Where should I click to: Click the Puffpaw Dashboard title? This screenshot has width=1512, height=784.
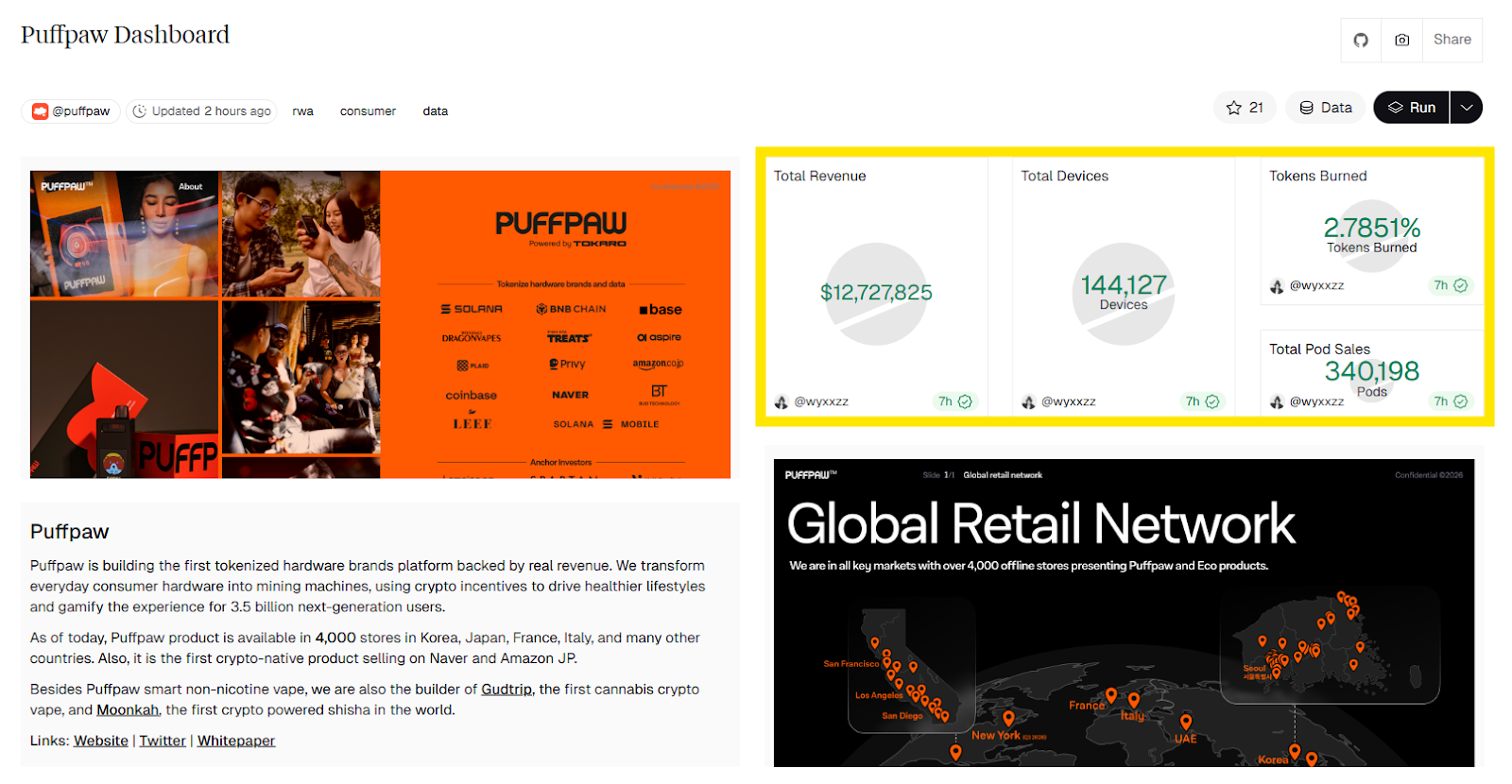[125, 35]
